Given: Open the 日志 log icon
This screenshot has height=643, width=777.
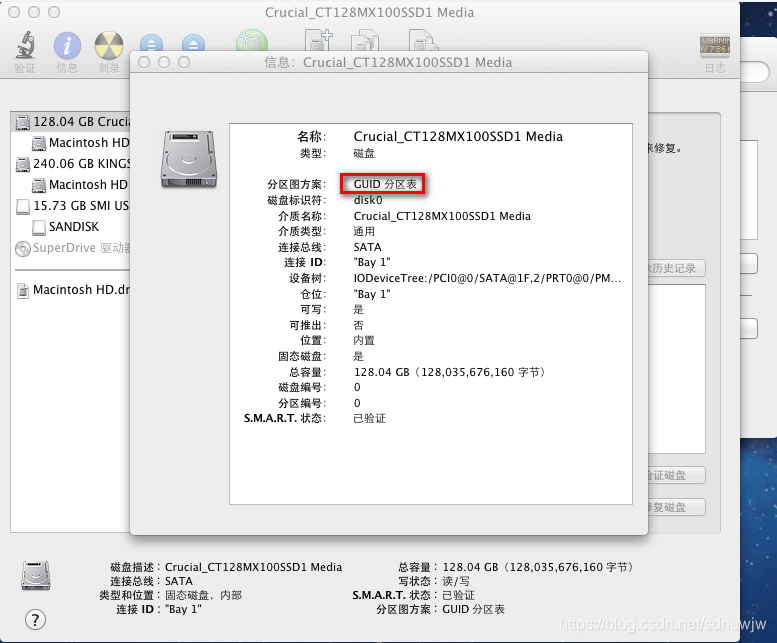Looking at the screenshot, I should coord(715,46).
